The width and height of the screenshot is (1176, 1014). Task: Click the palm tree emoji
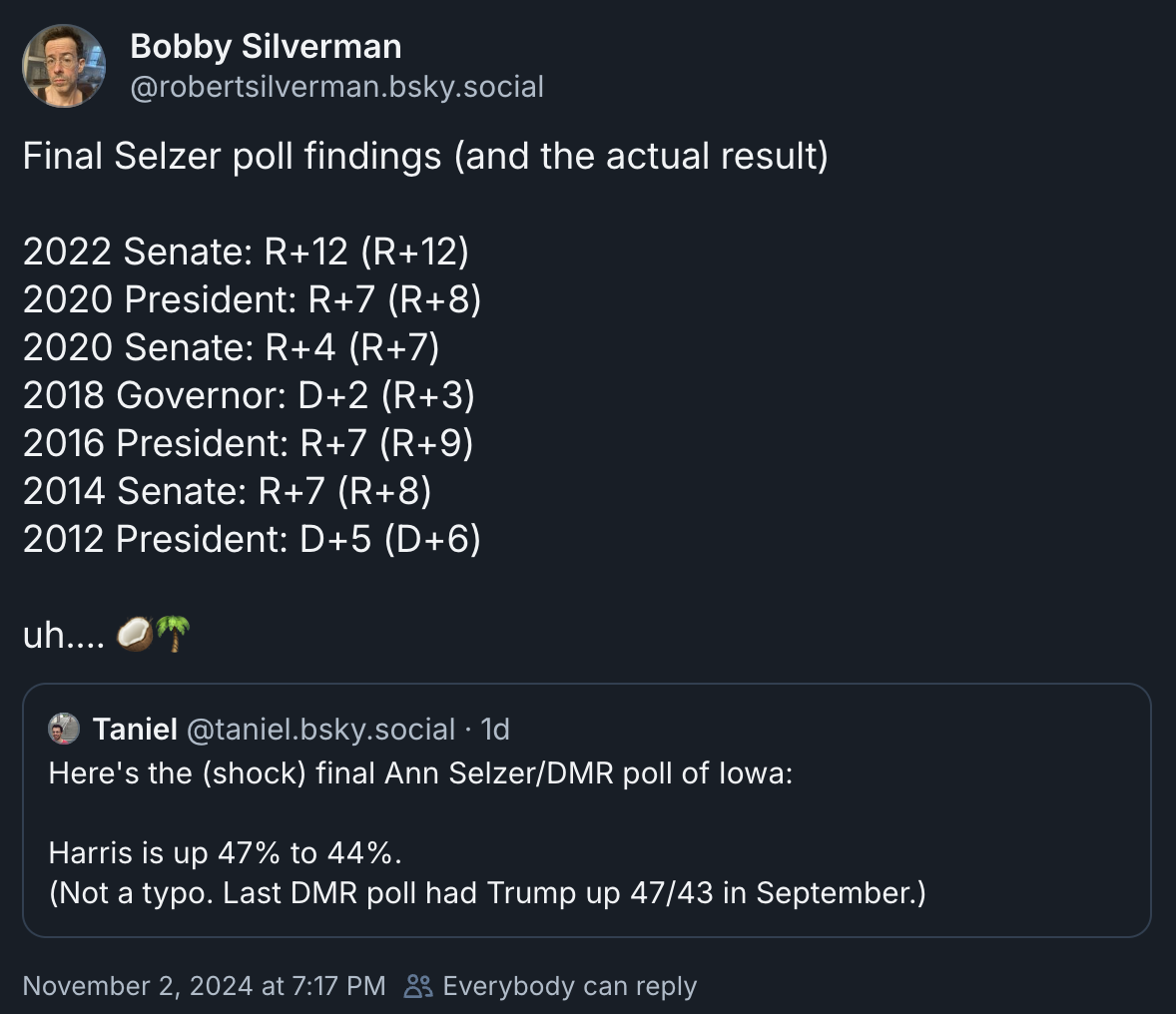pos(174,634)
